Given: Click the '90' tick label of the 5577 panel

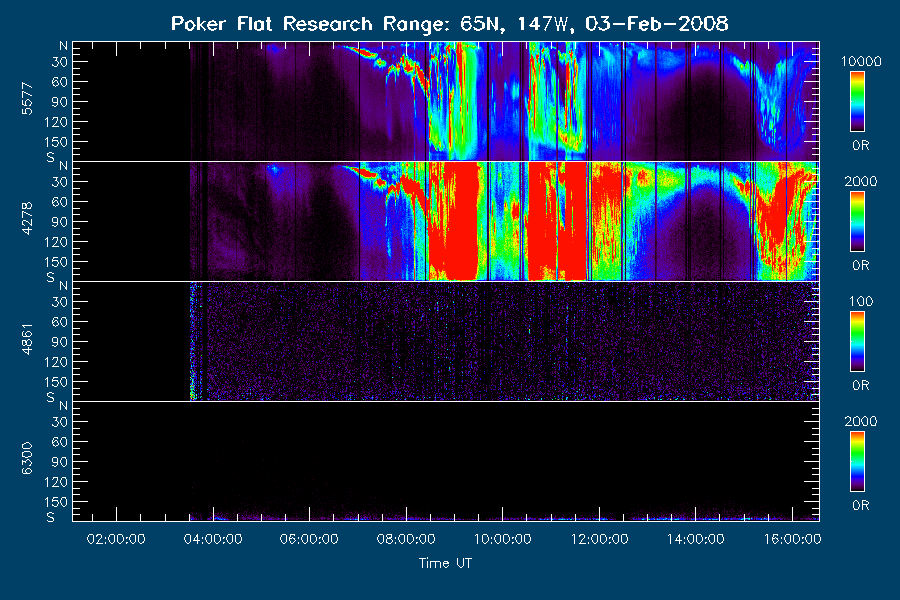Looking at the screenshot, I should [60, 102].
